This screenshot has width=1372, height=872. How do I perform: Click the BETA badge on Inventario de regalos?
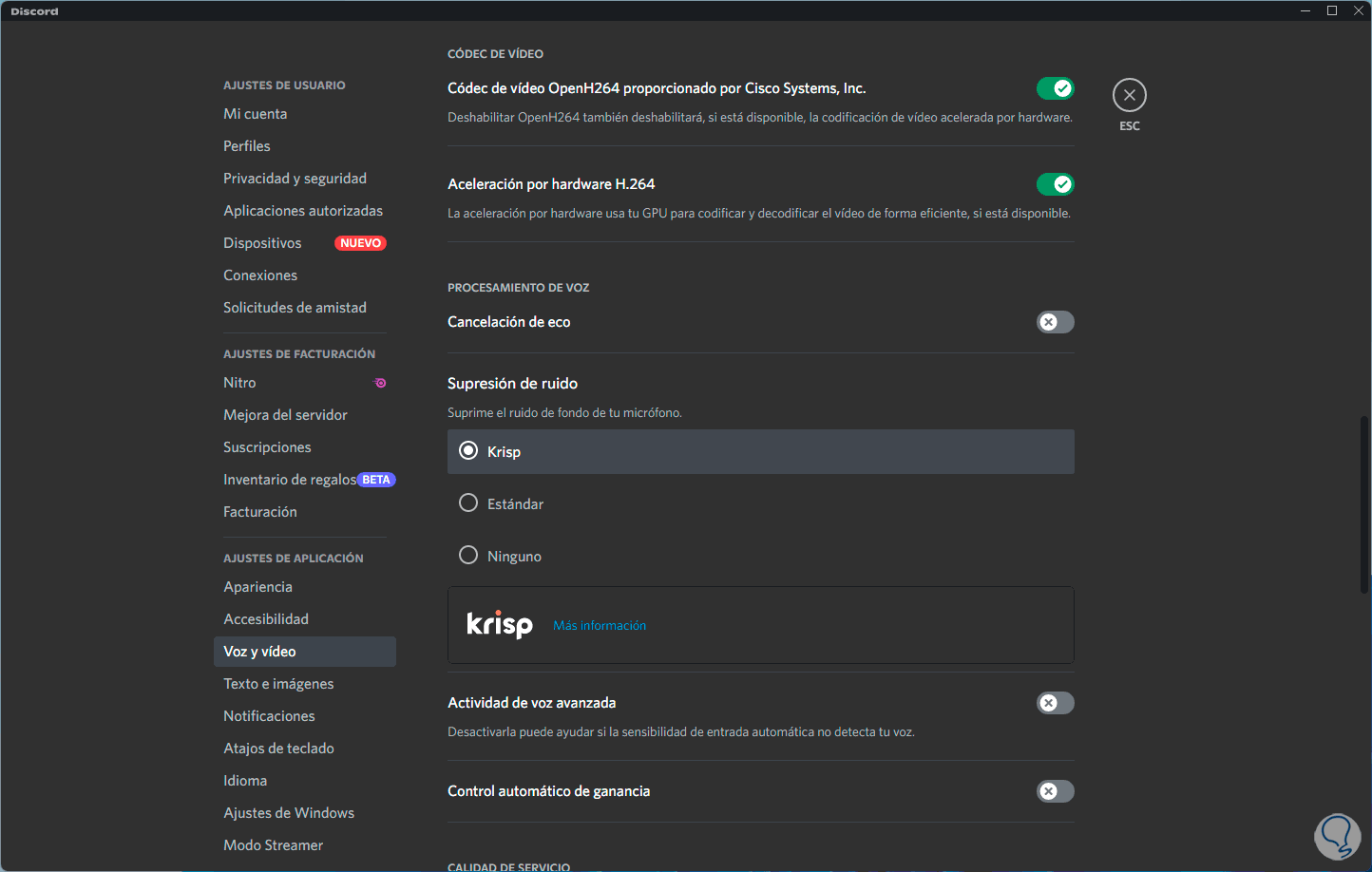[376, 480]
